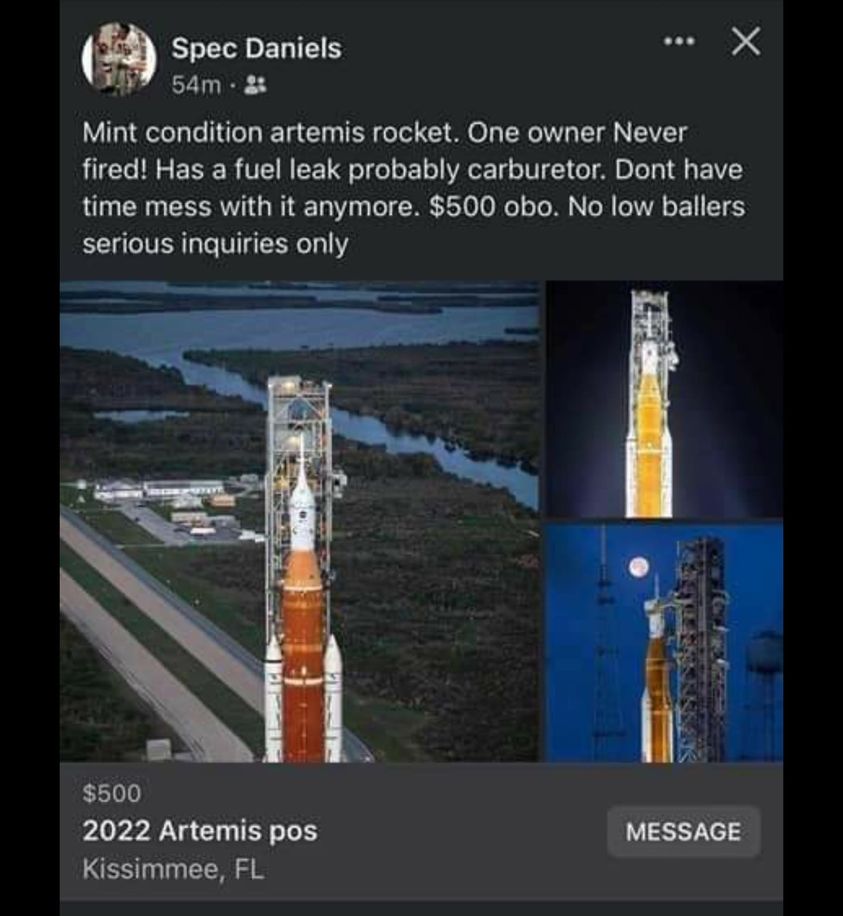Click the full moon in the bottom-right photo

(x=639, y=567)
